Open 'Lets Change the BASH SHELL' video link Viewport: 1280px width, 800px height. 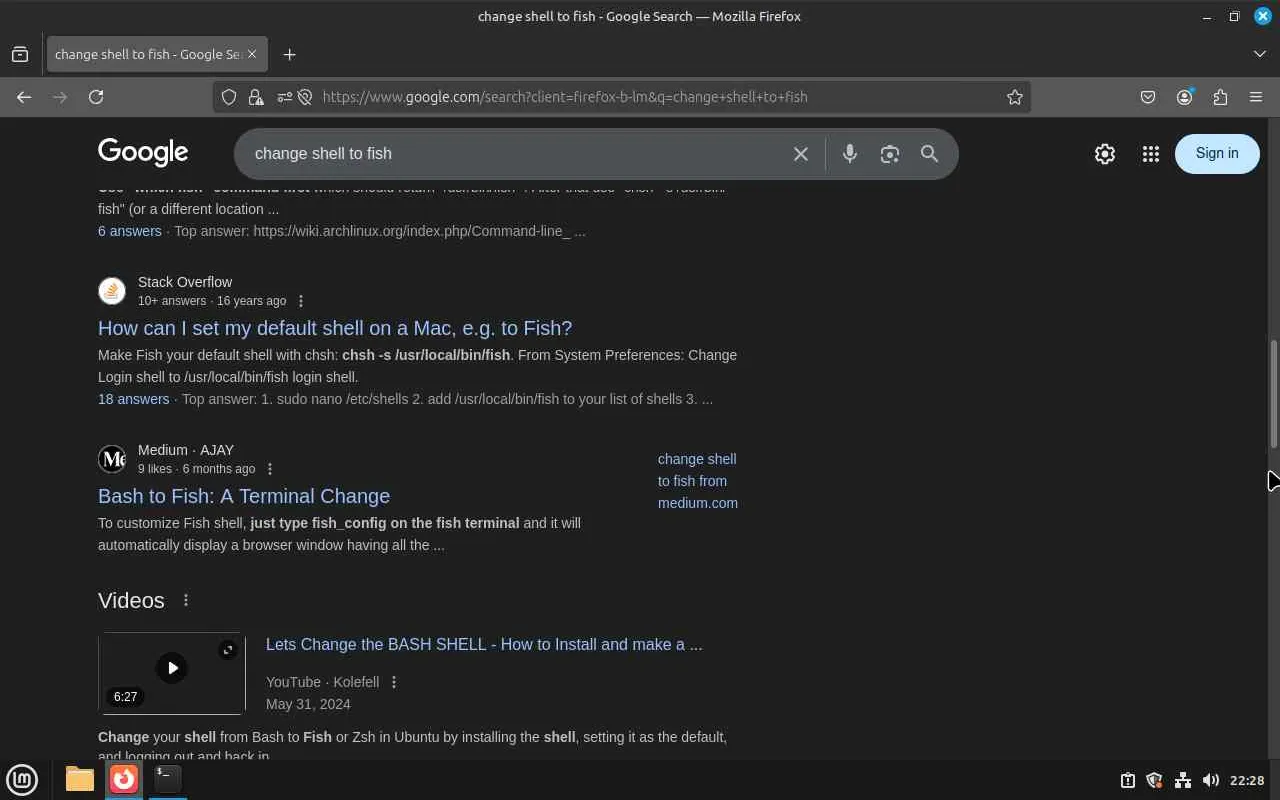point(484,645)
